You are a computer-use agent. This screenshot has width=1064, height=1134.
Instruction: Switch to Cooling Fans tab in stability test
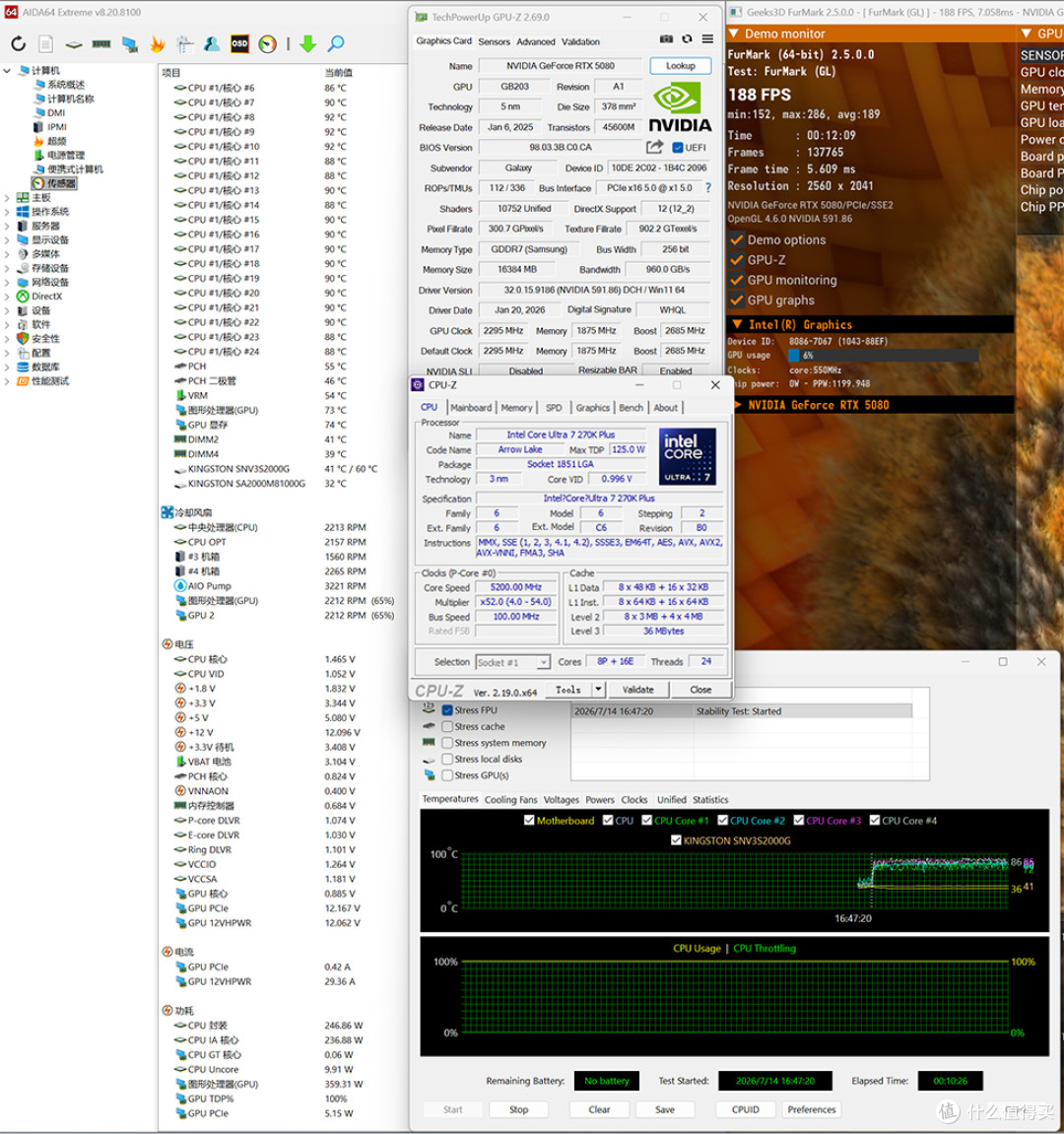510,800
